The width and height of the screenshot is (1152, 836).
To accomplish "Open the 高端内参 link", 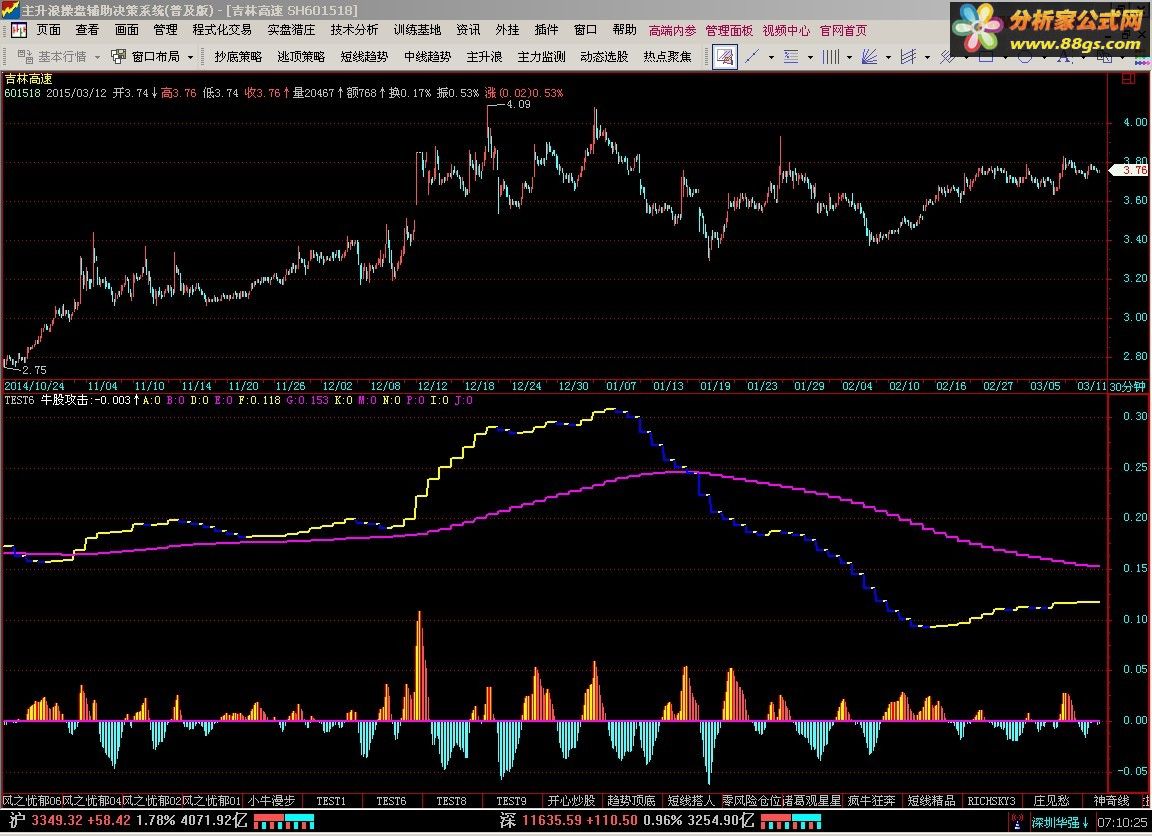I will point(672,31).
